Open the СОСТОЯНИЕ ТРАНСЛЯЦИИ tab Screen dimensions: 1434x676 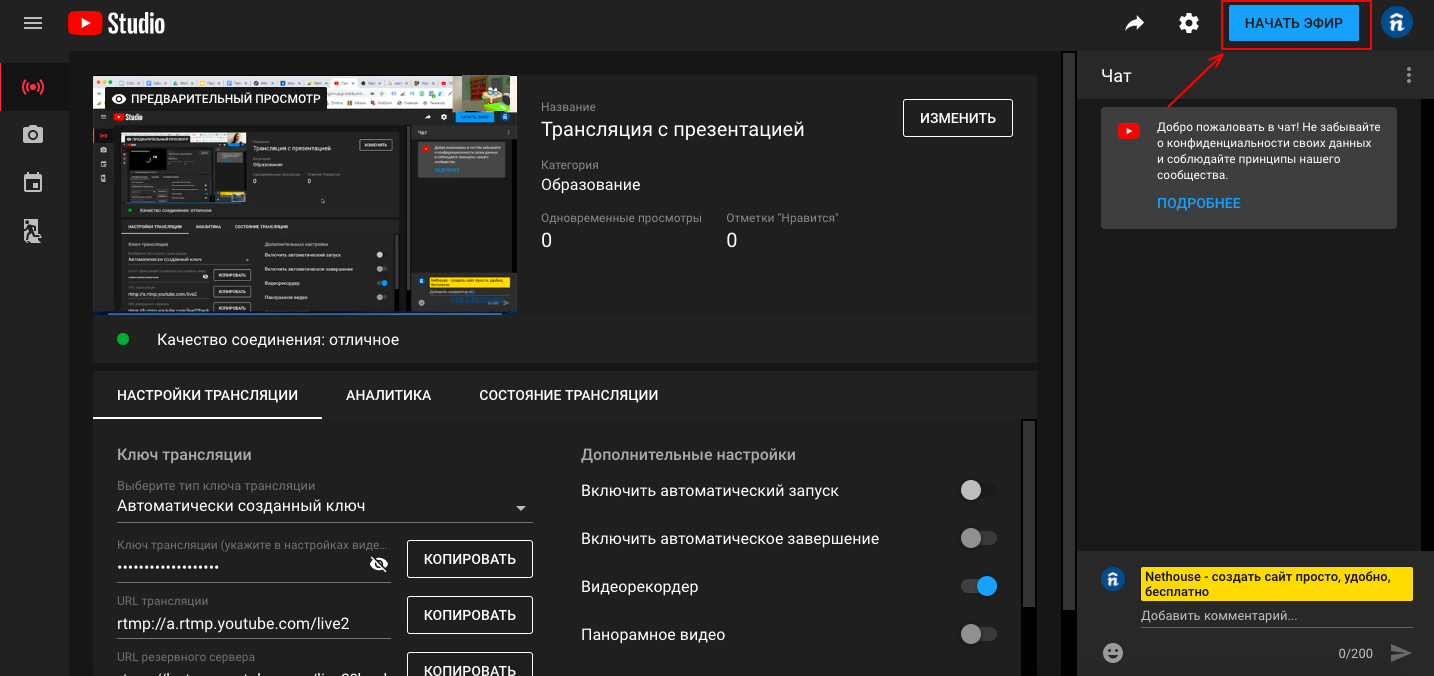tap(568, 395)
